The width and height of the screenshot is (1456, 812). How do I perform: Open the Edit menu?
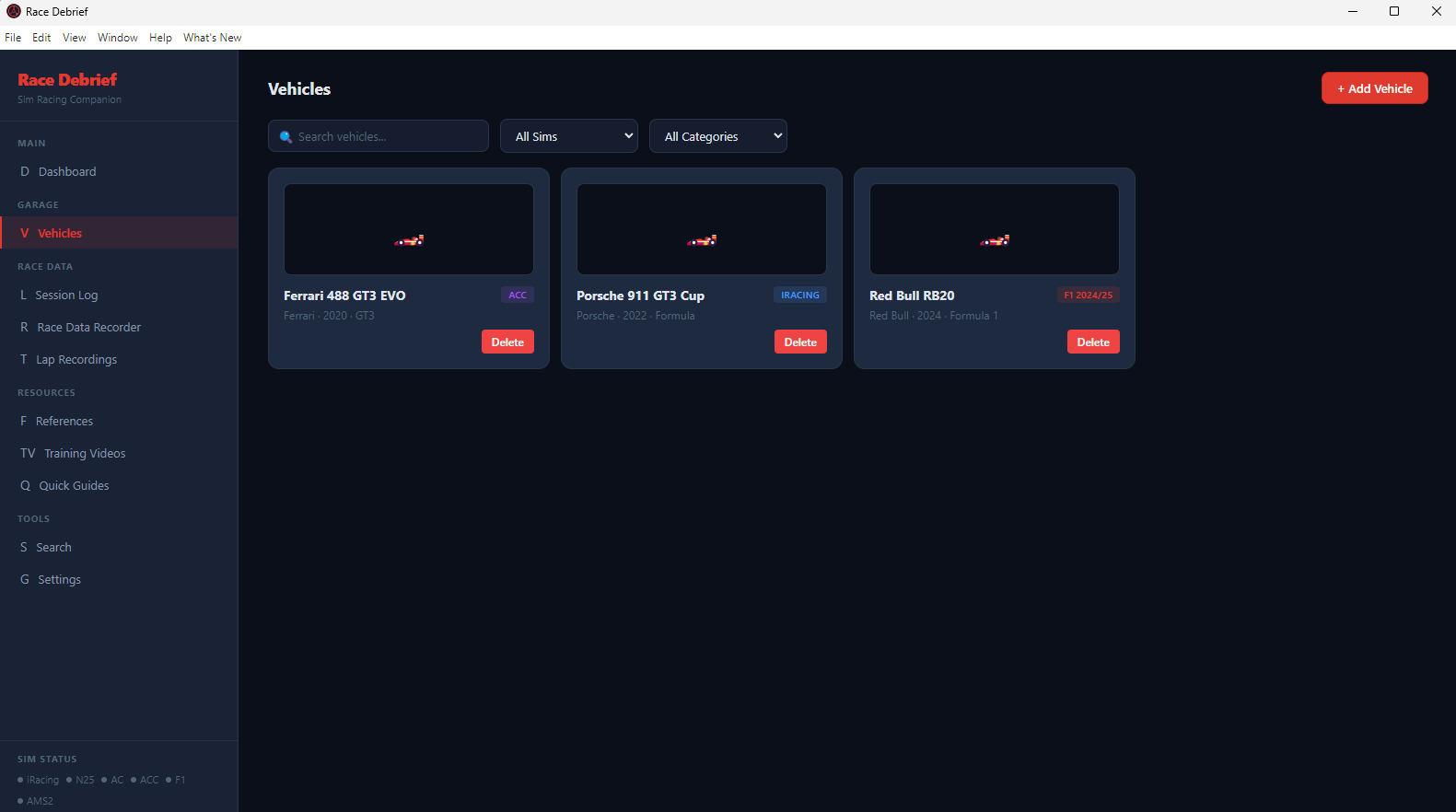click(x=41, y=38)
